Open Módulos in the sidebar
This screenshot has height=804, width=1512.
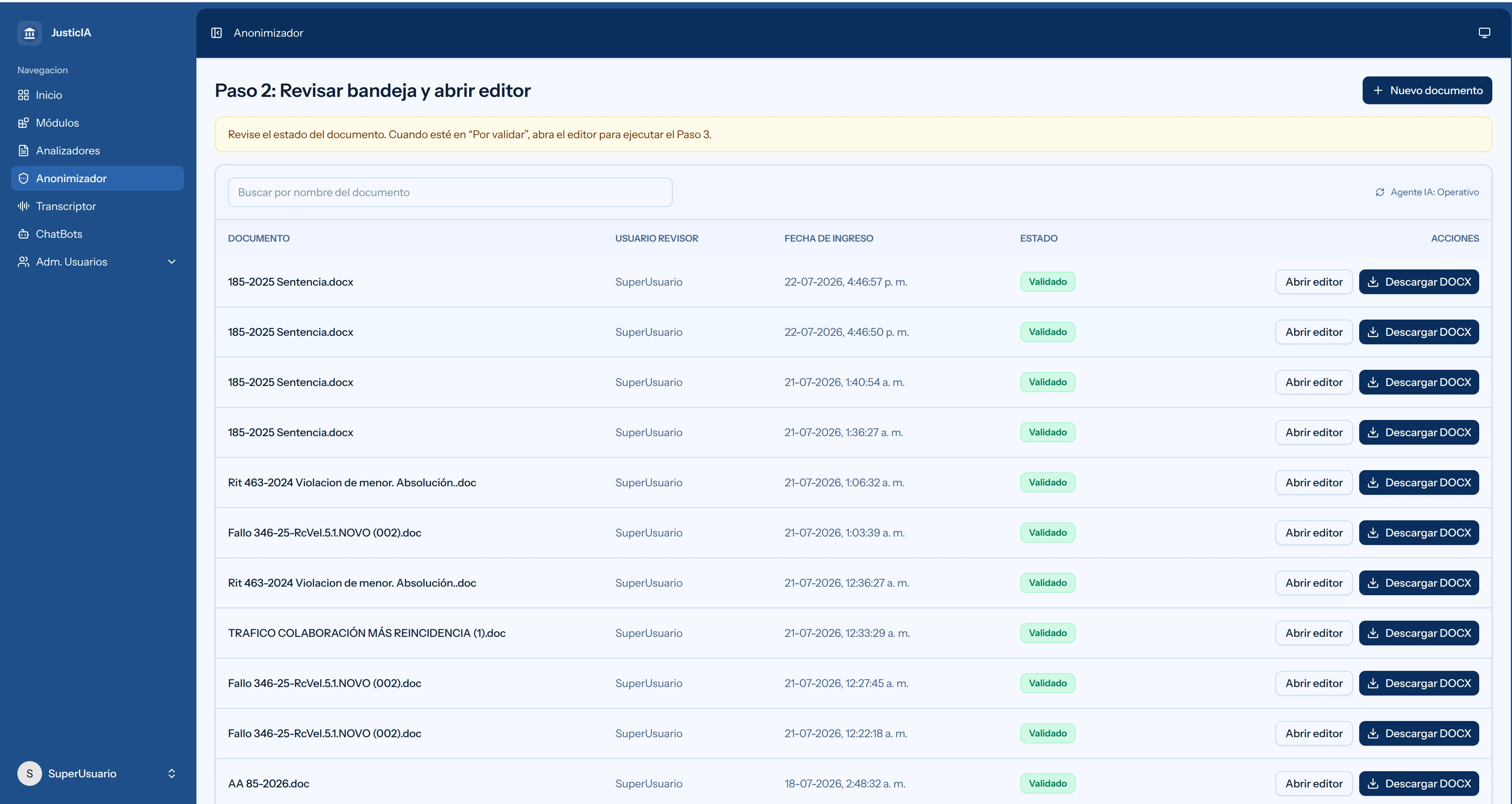tap(97, 123)
